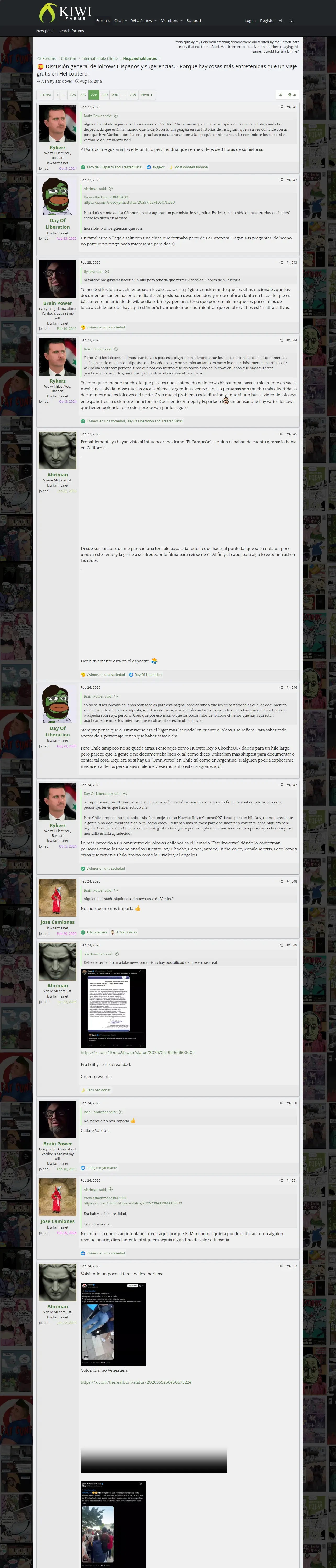
Task: Click post number #4,545 permalink
Action: [292, 434]
